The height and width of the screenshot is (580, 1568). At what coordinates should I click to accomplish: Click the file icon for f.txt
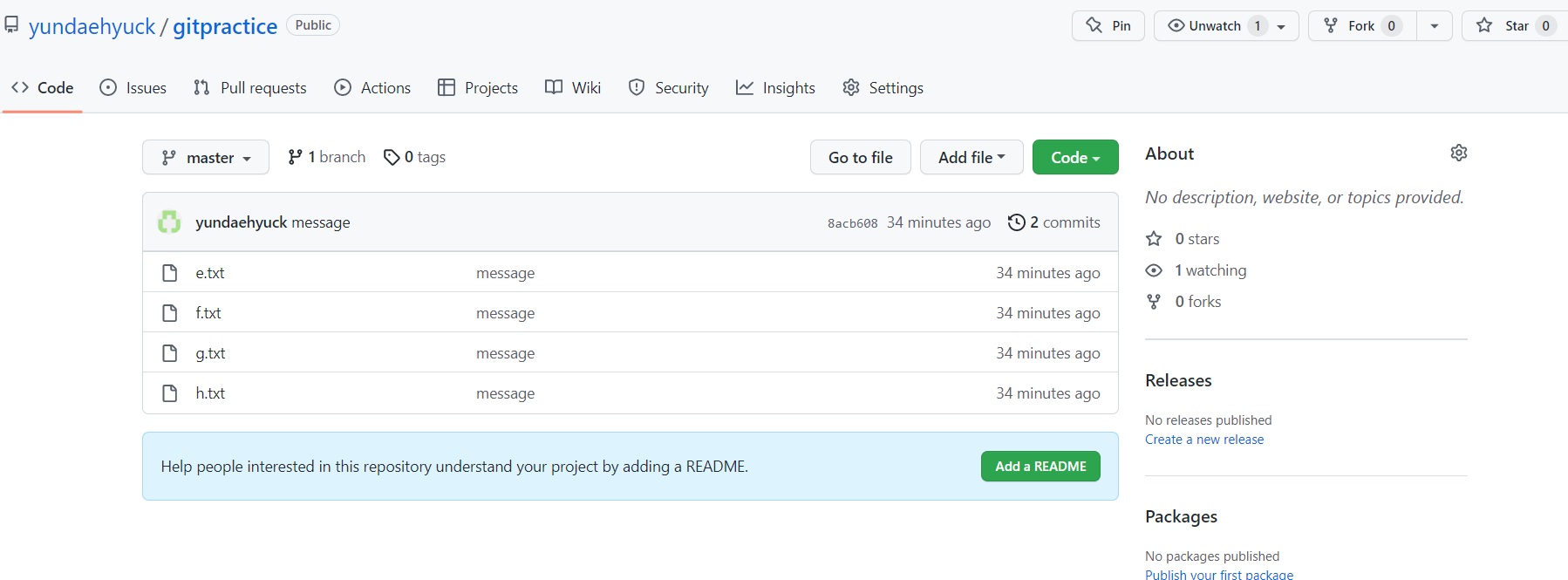click(170, 313)
